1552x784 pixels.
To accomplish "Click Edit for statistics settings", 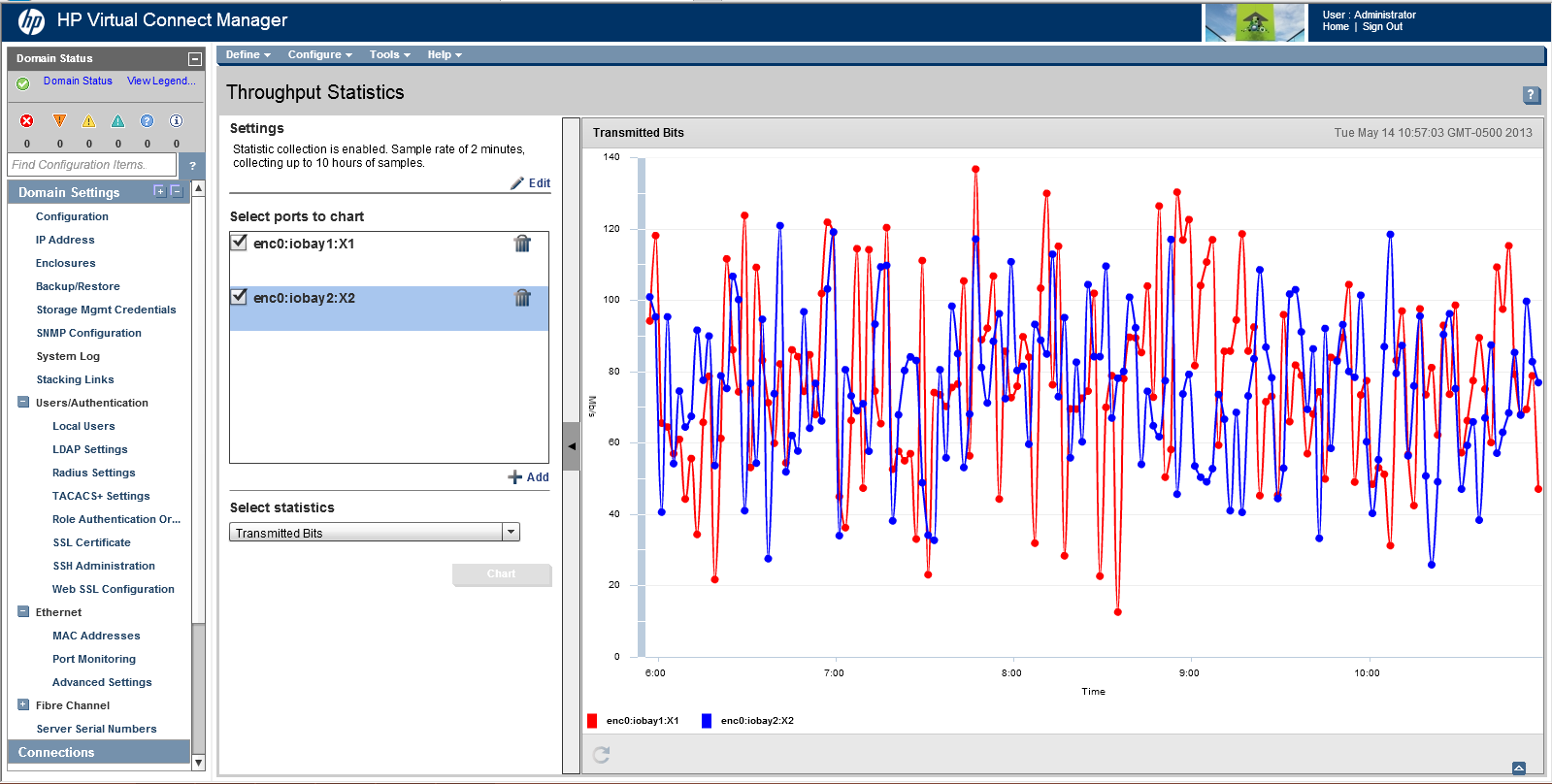I will pos(532,183).
